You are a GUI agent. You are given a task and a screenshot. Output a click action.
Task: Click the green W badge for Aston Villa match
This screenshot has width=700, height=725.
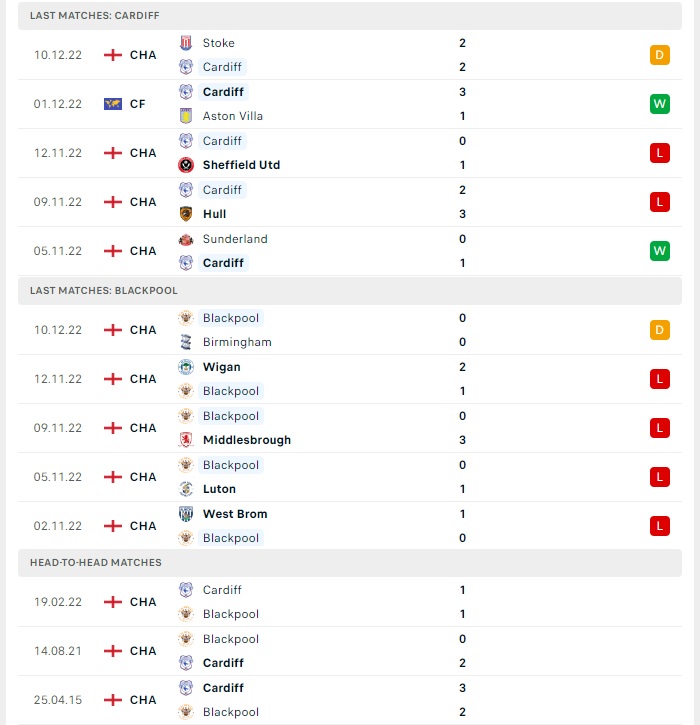point(660,104)
